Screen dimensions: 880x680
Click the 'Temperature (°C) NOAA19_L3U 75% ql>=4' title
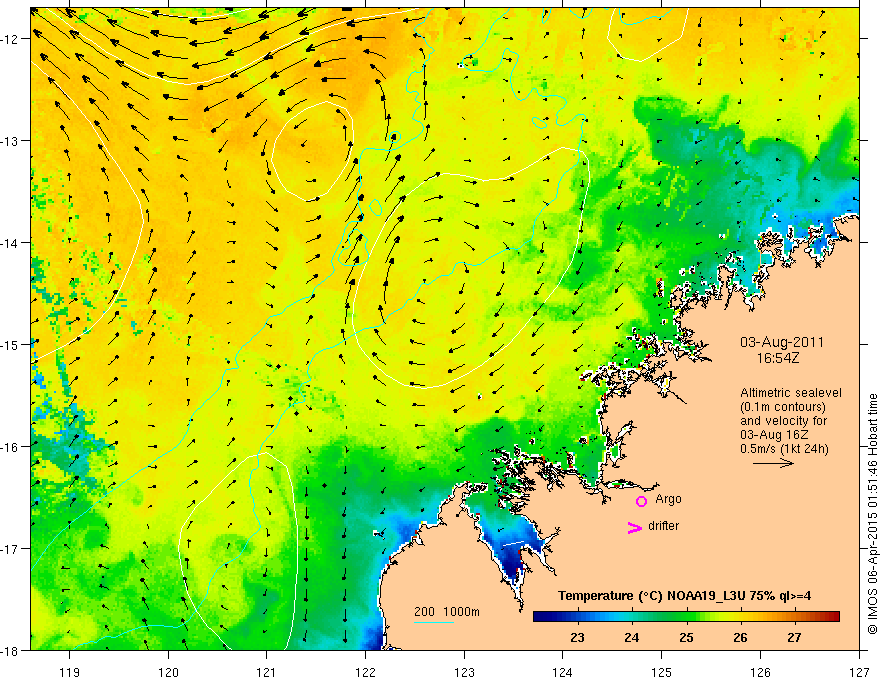pyautogui.click(x=684, y=596)
